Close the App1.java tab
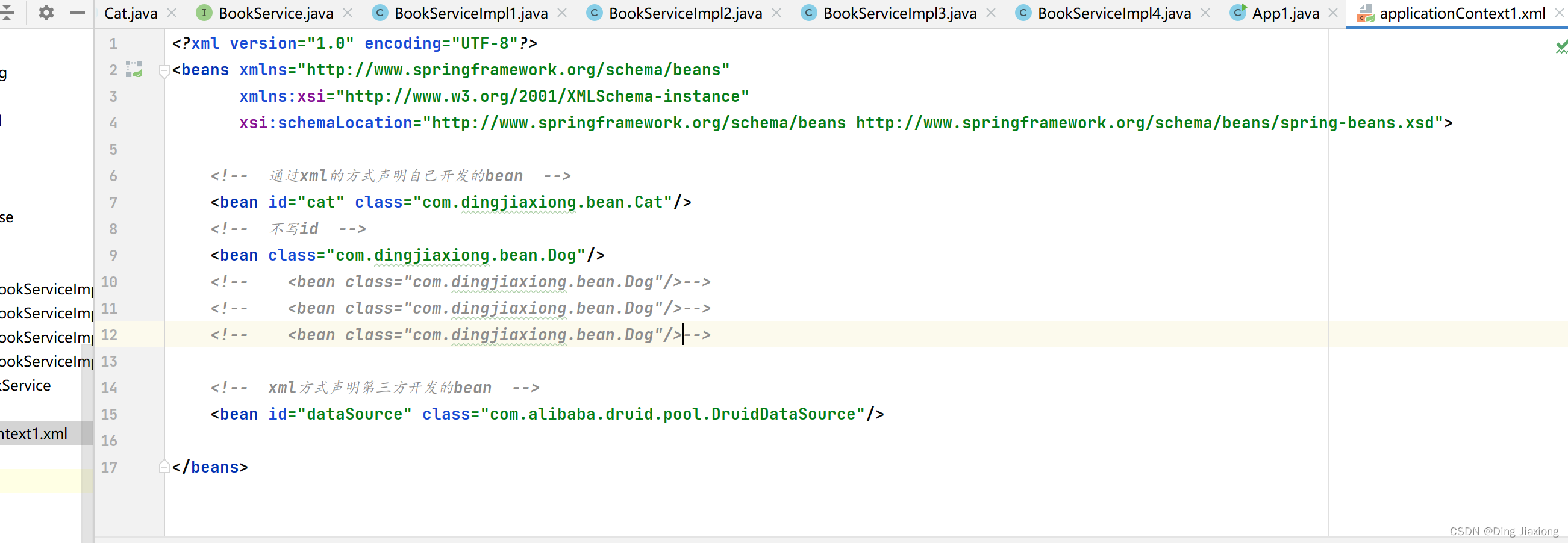 1333,13
